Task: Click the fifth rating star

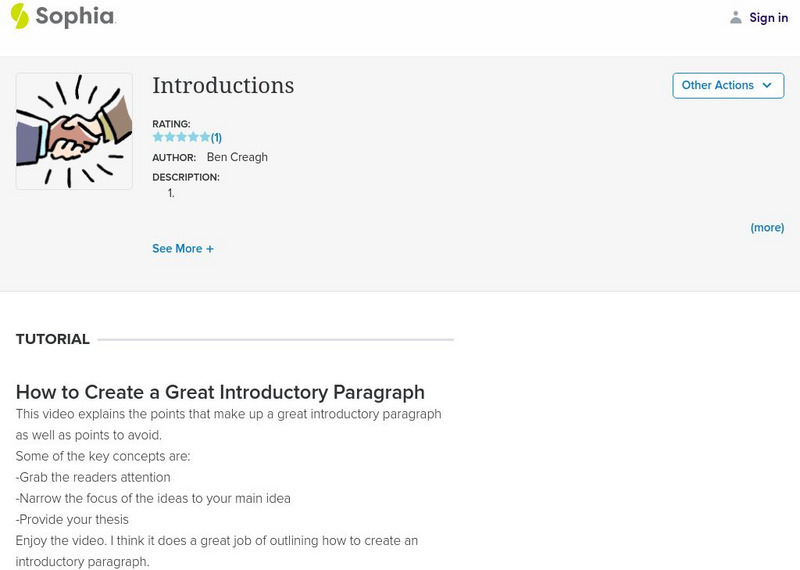Action: (x=205, y=137)
